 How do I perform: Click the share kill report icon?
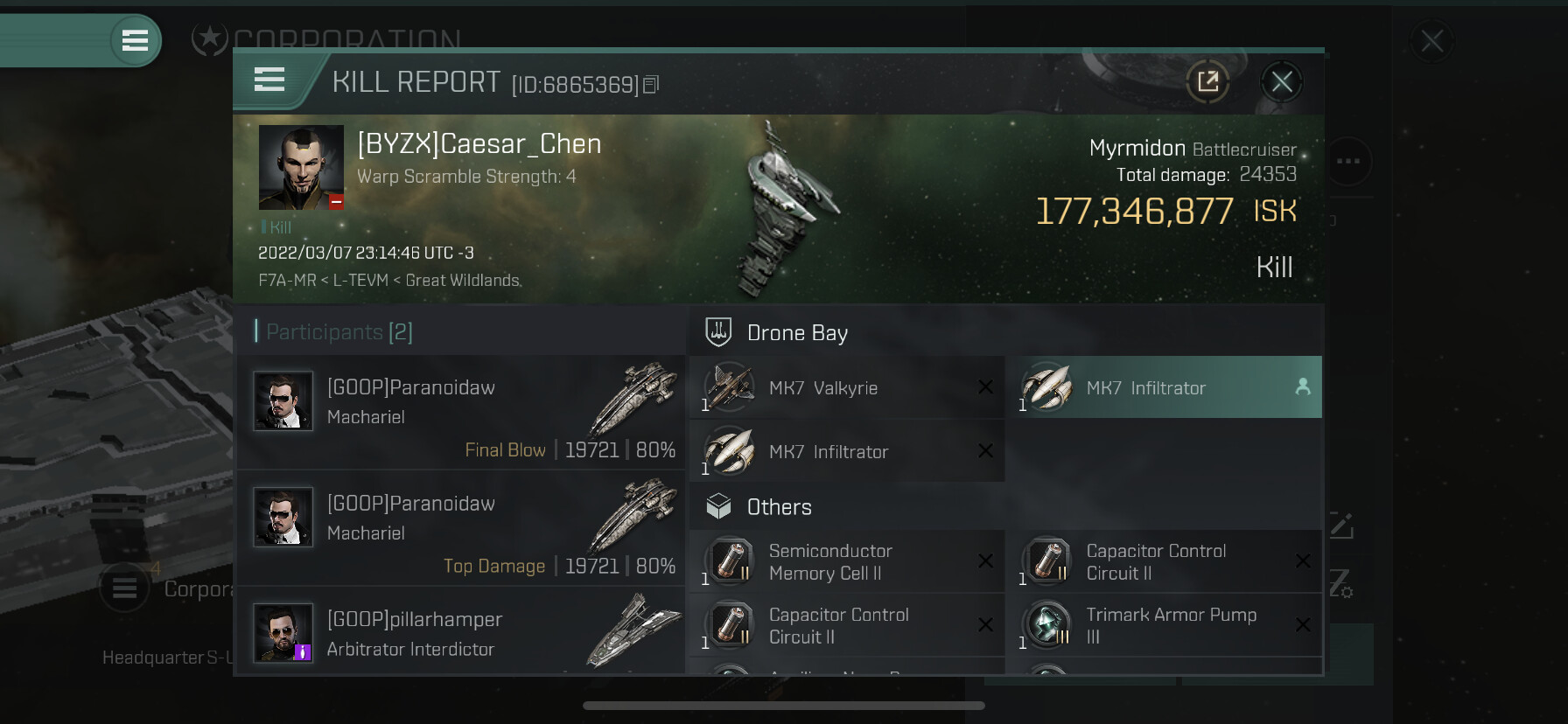[1208, 82]
